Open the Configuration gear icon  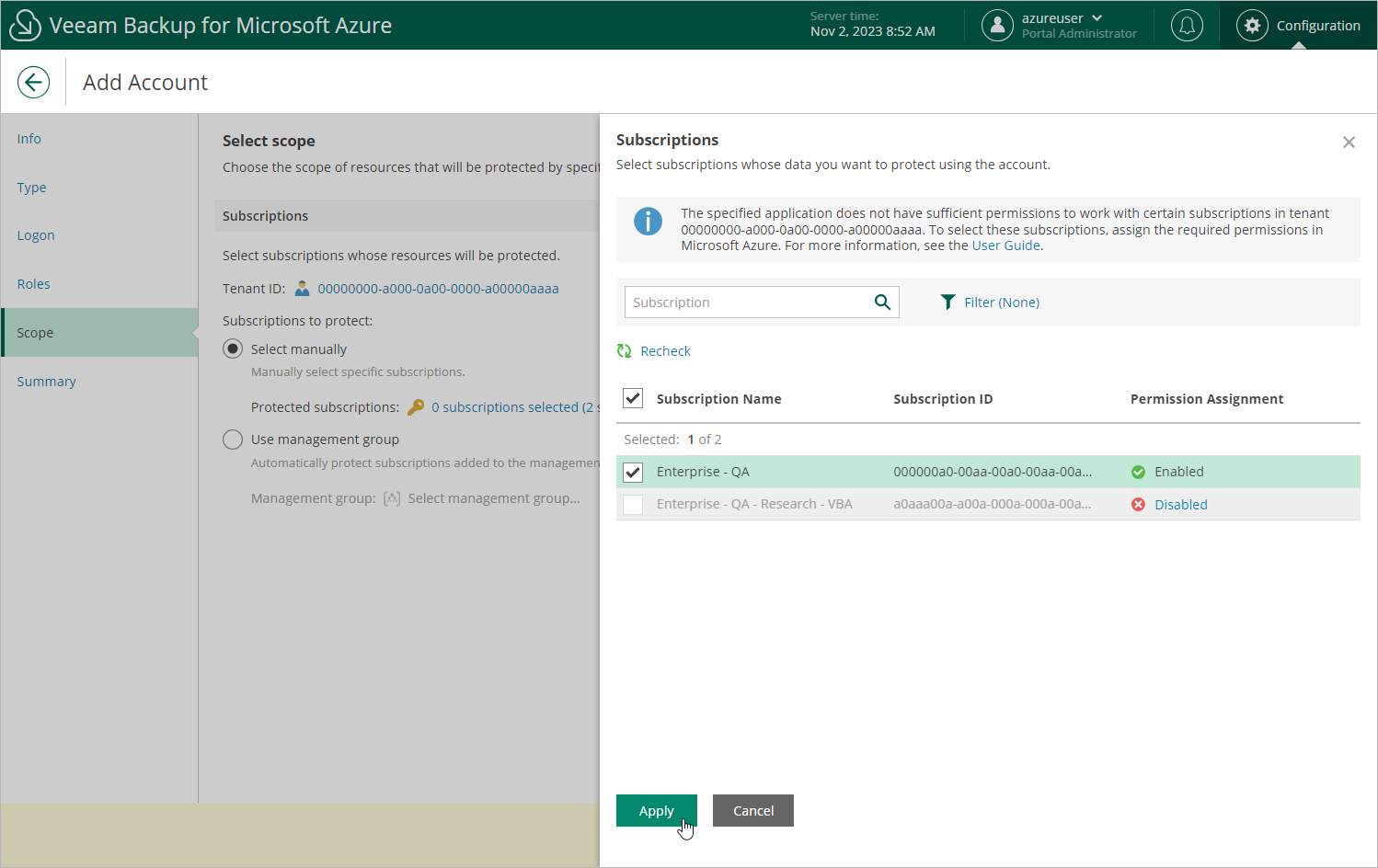[1252, 25]
